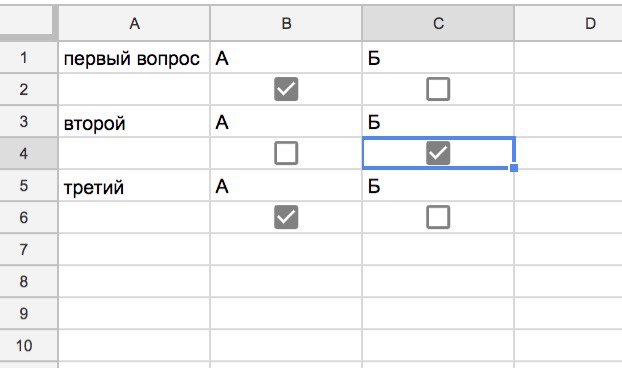Viewport: 622px width, 368px height.
Task: Click the highlighted column C header
Action: (438, 23)
